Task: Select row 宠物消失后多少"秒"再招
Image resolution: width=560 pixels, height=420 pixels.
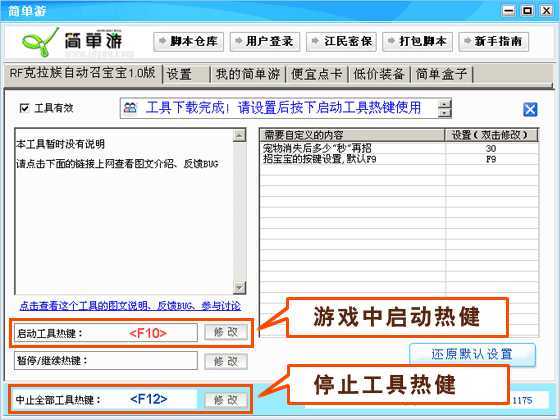Action: pos(399,148)
